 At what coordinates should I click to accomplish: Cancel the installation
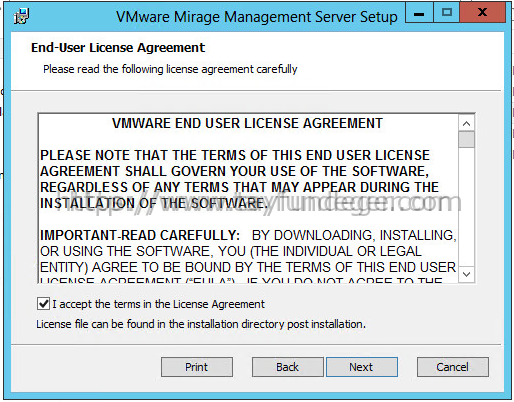pyautogui.click(x=453, y=367)
